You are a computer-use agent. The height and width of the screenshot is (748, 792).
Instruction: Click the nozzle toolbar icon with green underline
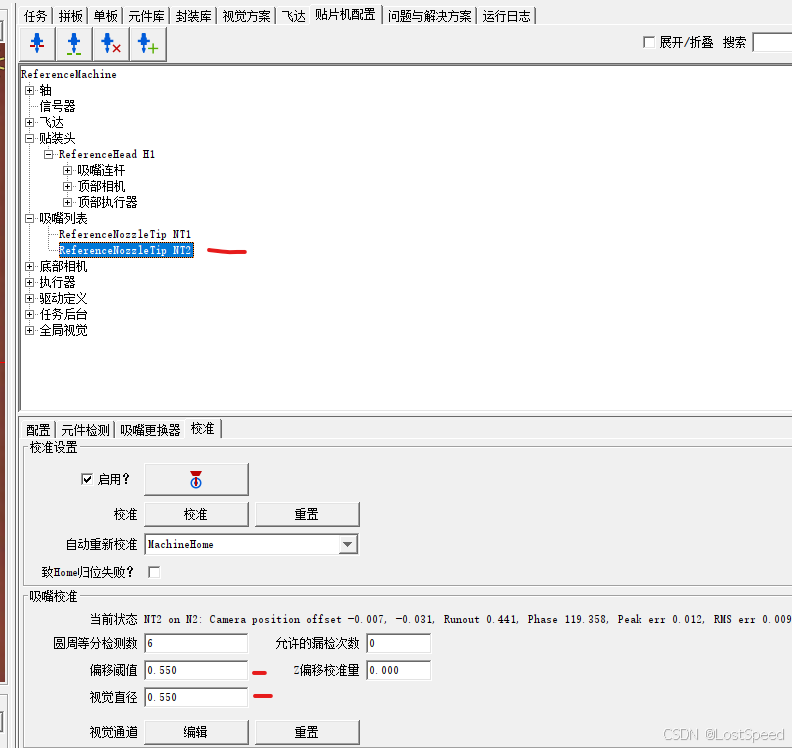(x=74, y=44)
